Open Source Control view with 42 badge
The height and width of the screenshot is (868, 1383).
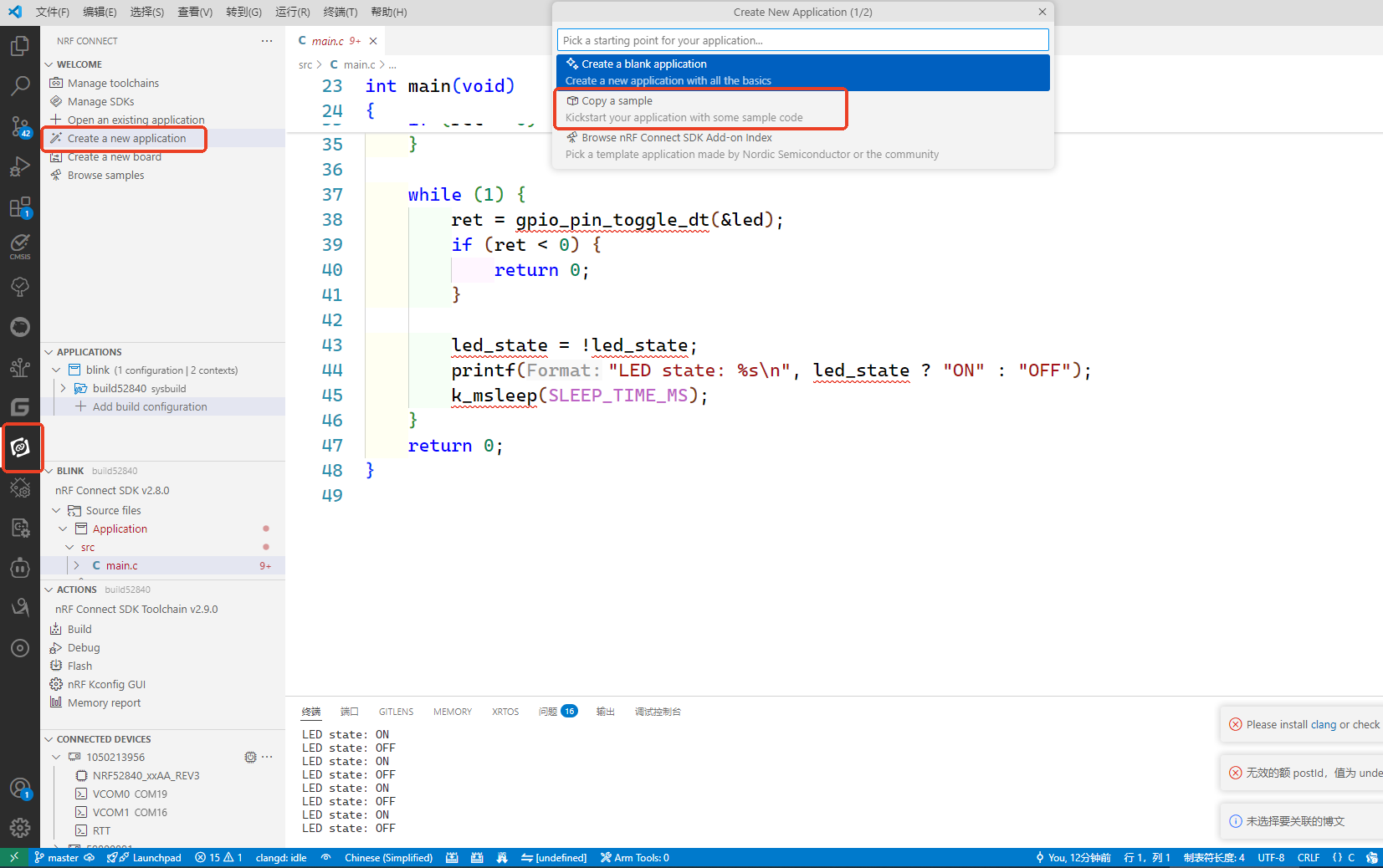(20, 126)
